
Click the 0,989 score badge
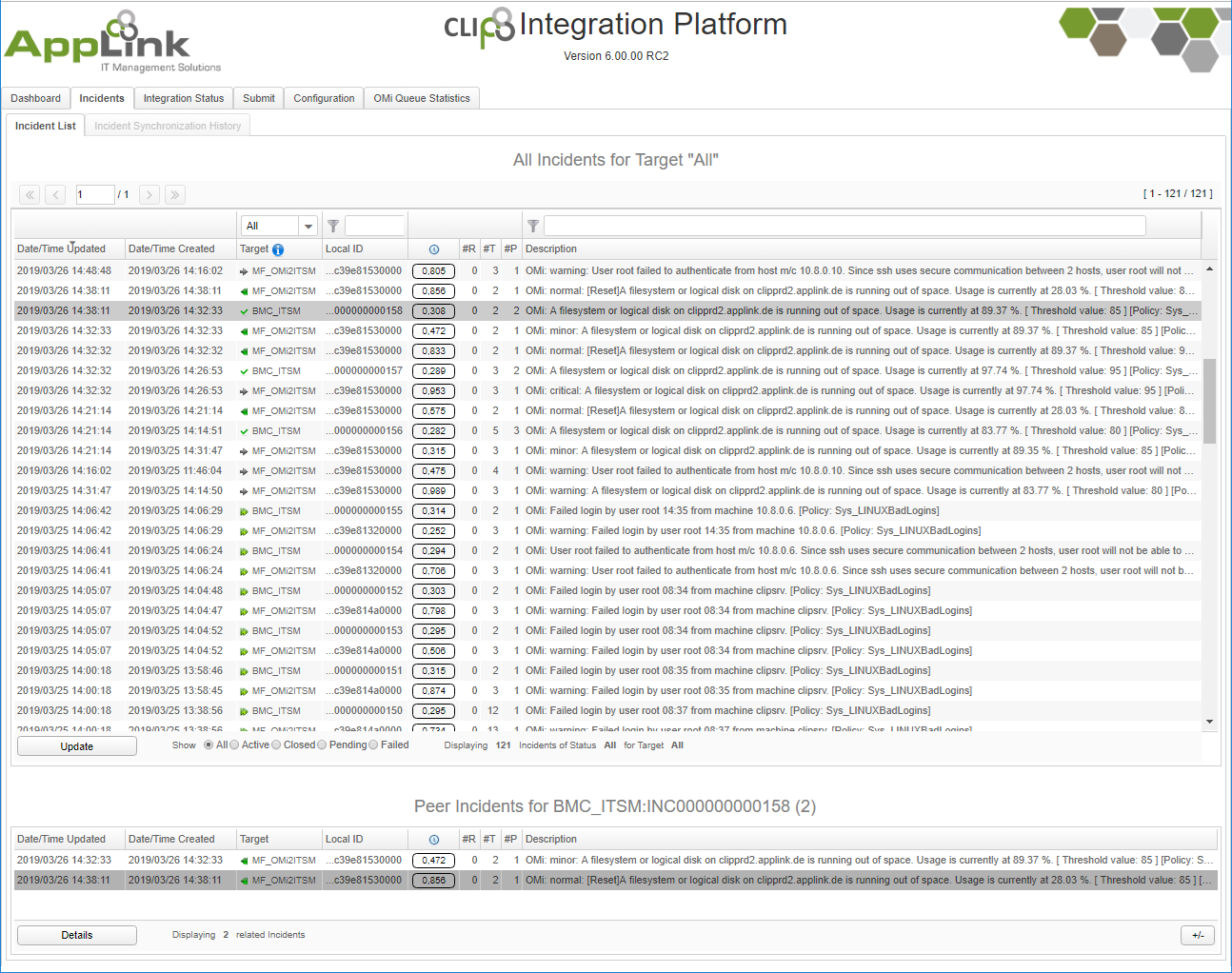(433, 491)
